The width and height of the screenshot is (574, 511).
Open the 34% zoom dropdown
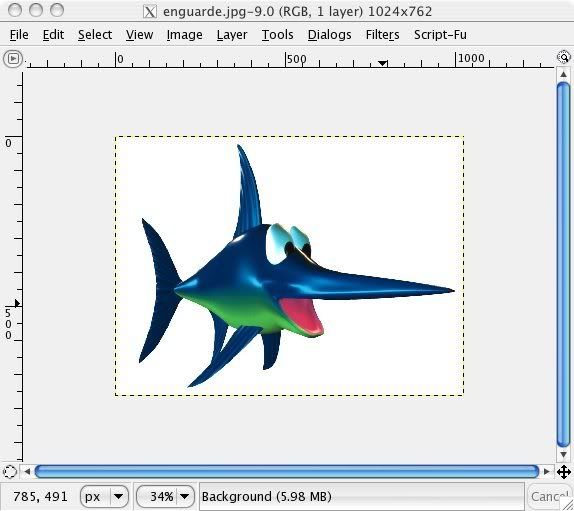click(165, 497)
